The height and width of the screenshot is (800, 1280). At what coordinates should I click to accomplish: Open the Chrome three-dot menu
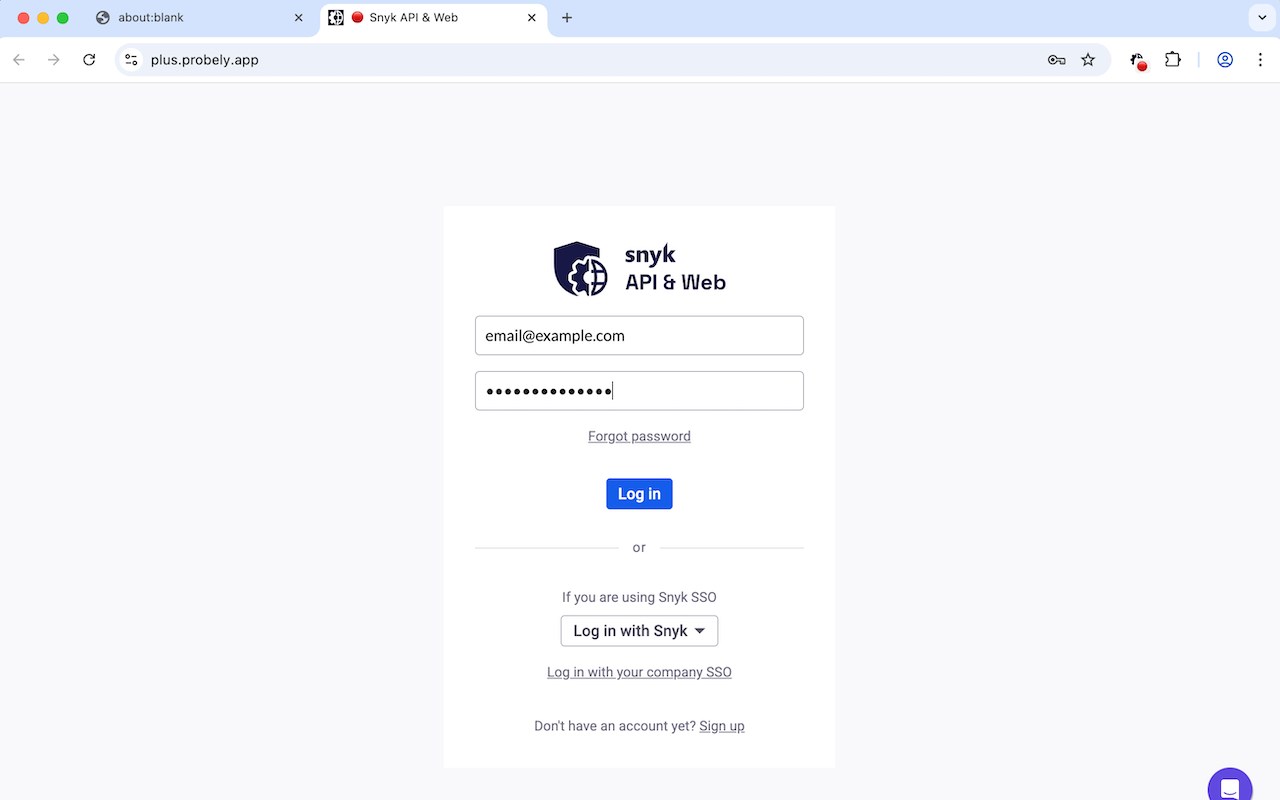pyautogui.click(x=1260, y=60)
